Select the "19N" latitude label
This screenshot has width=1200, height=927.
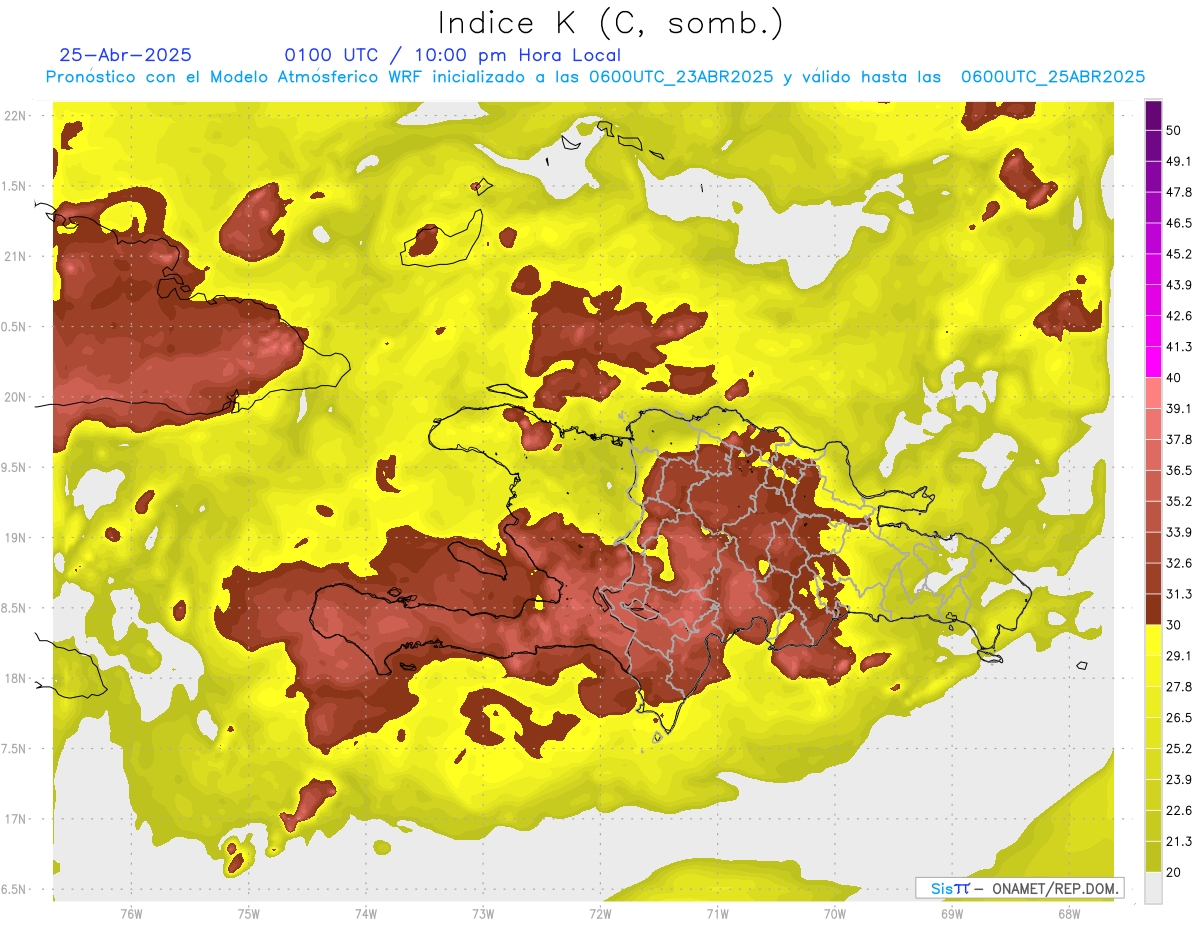pyautogui.click(x=15, y=538)
